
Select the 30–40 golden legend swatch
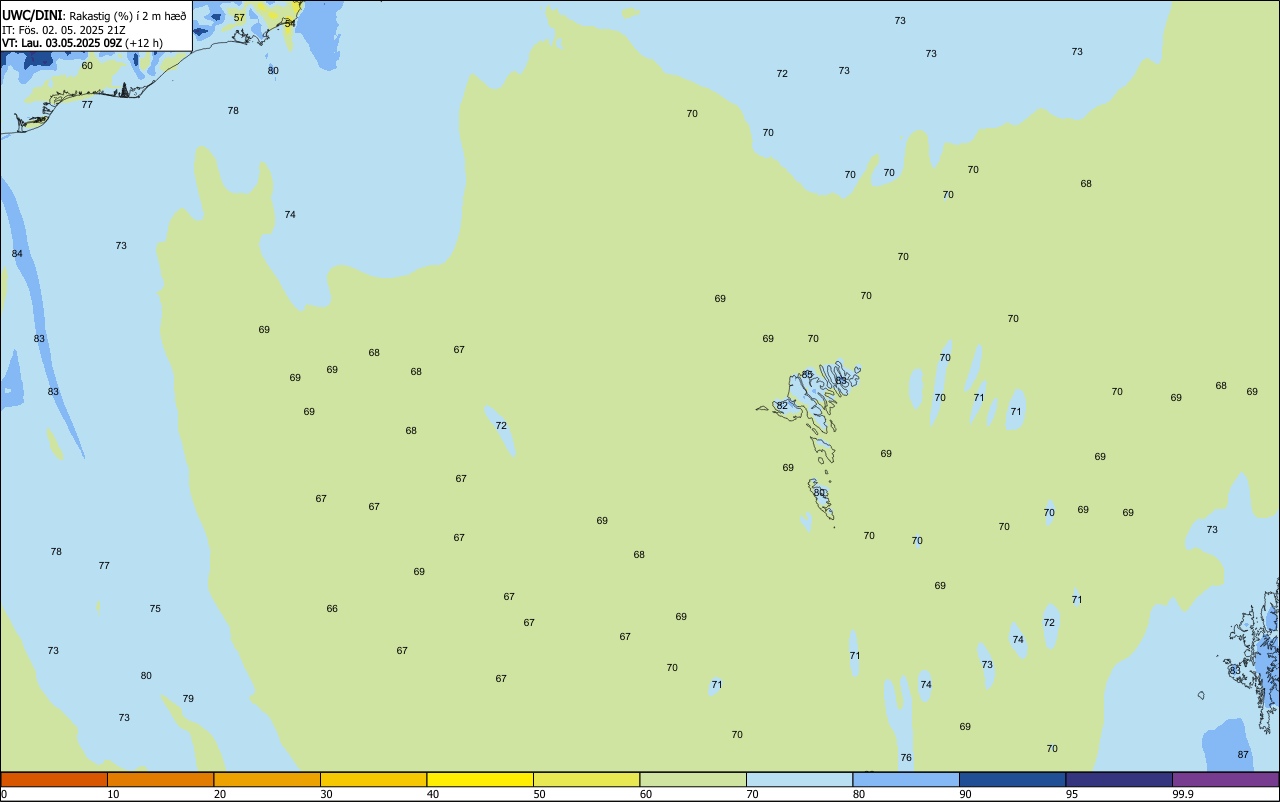click(x=373, y=779)
